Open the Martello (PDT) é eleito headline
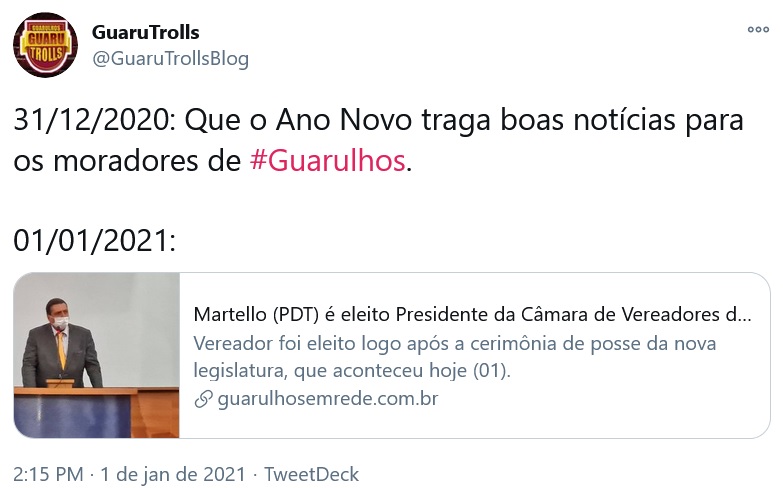This screenshot has height=488, width=783. pos(472,315)
